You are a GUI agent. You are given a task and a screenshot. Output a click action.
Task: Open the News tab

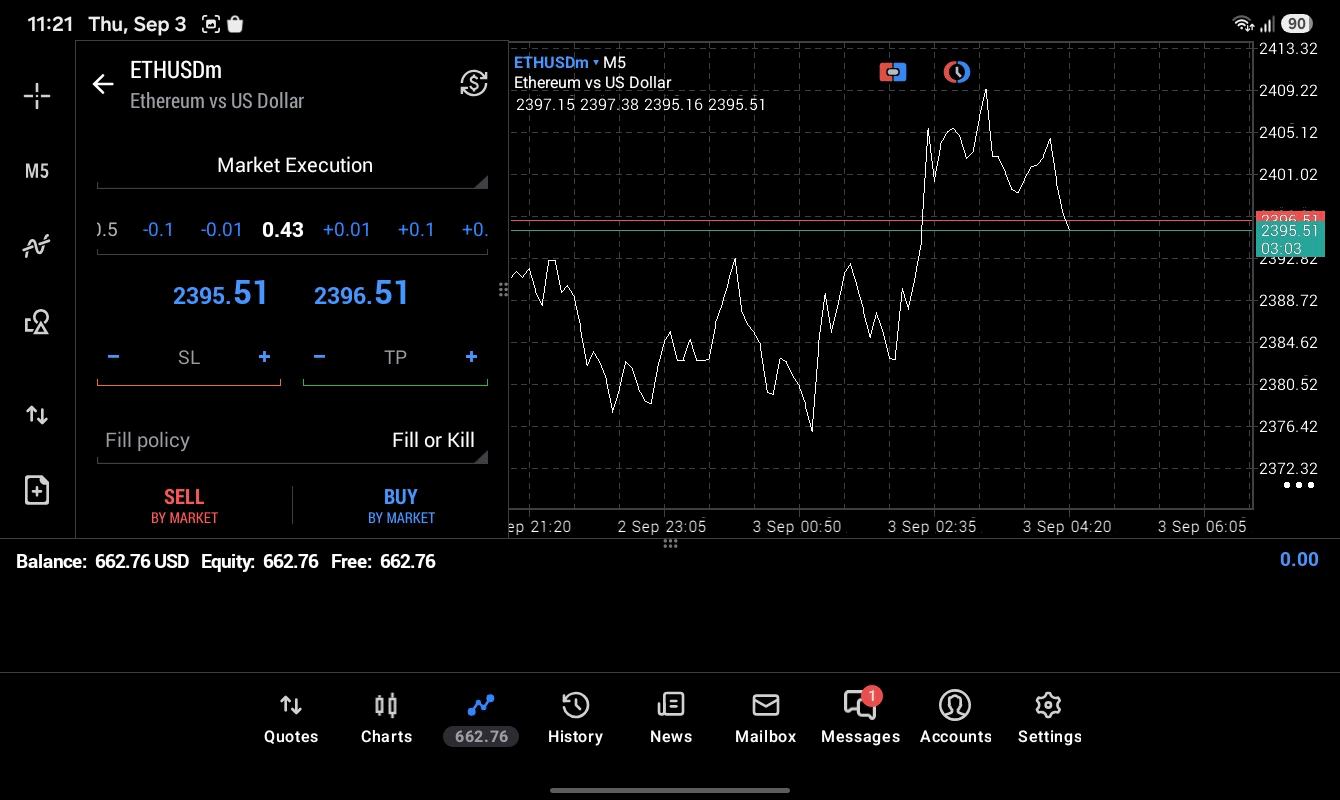[671, 719]
